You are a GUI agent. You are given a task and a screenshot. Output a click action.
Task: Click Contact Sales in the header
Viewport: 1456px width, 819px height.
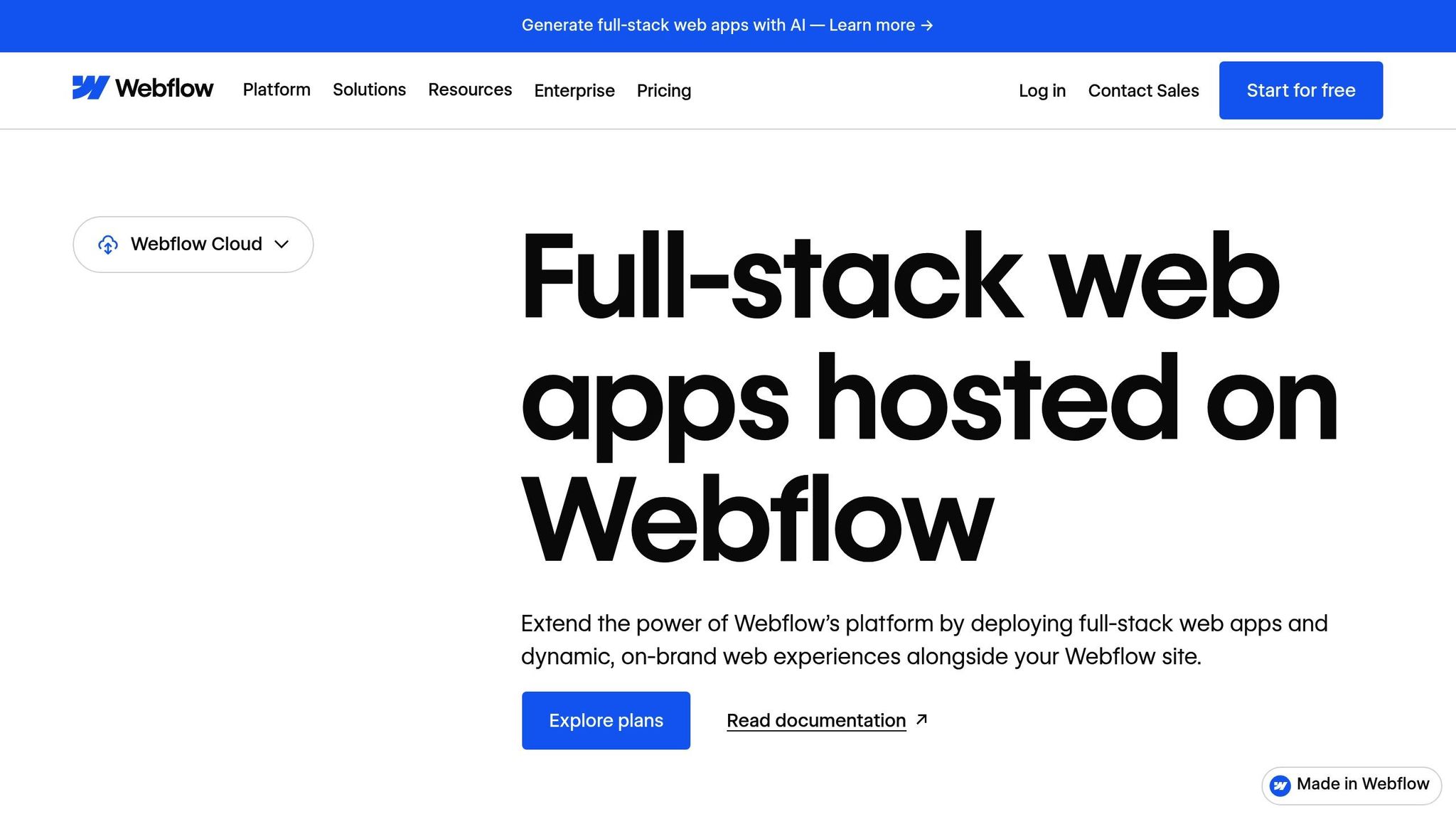(1143, 90)
